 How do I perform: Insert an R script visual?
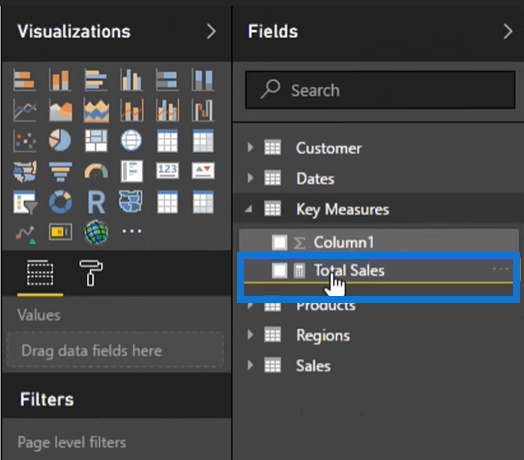(96, 202)
